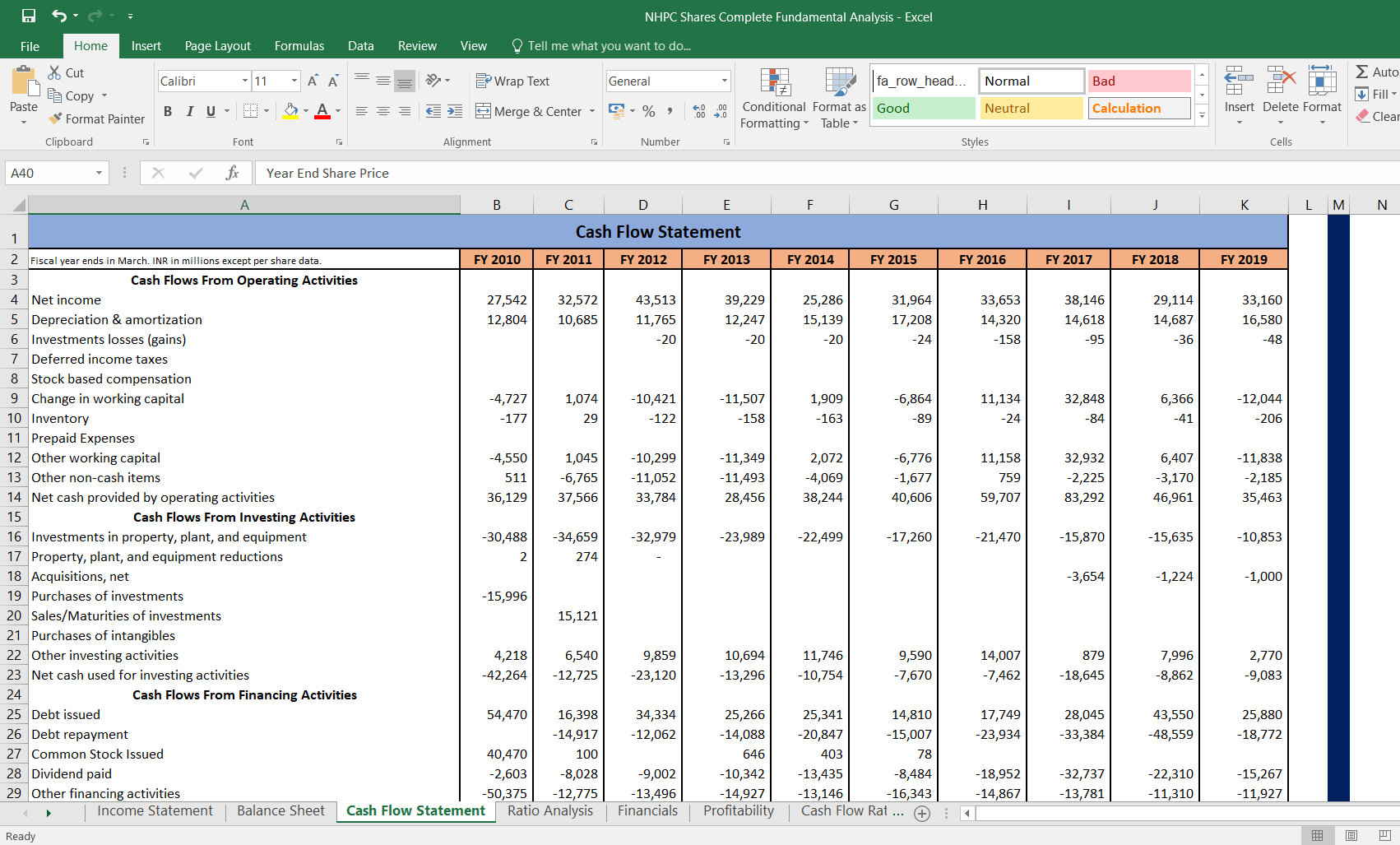Apply the Good cell style
The image size is (1400, 845).
pos(923,108)
